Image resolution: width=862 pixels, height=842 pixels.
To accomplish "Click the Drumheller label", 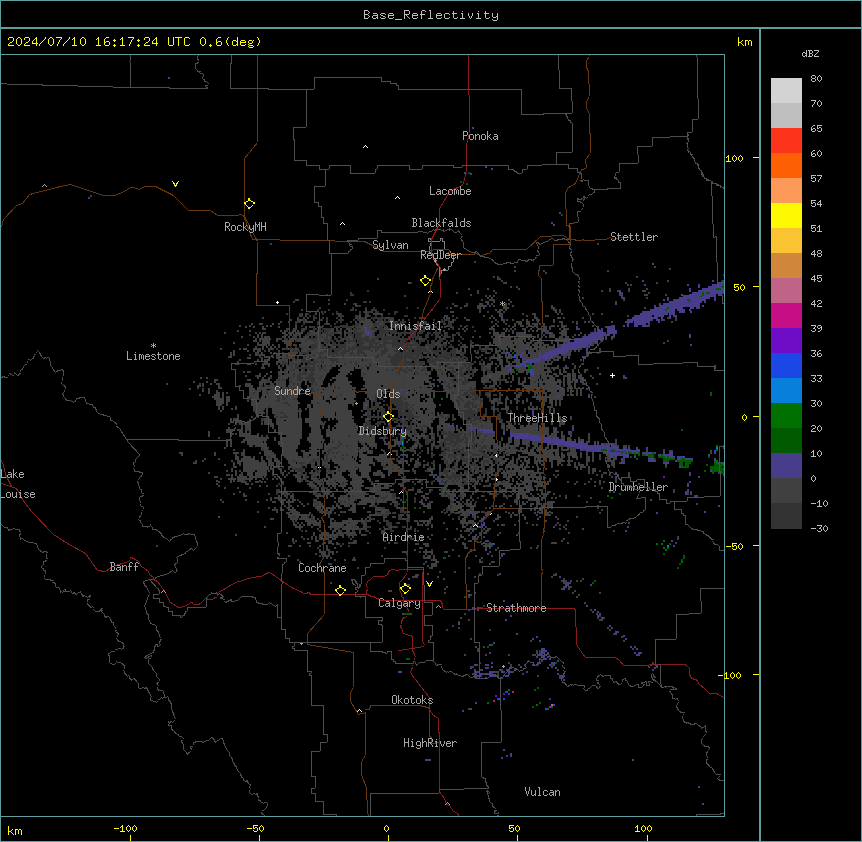I will (x=638, y=487).
